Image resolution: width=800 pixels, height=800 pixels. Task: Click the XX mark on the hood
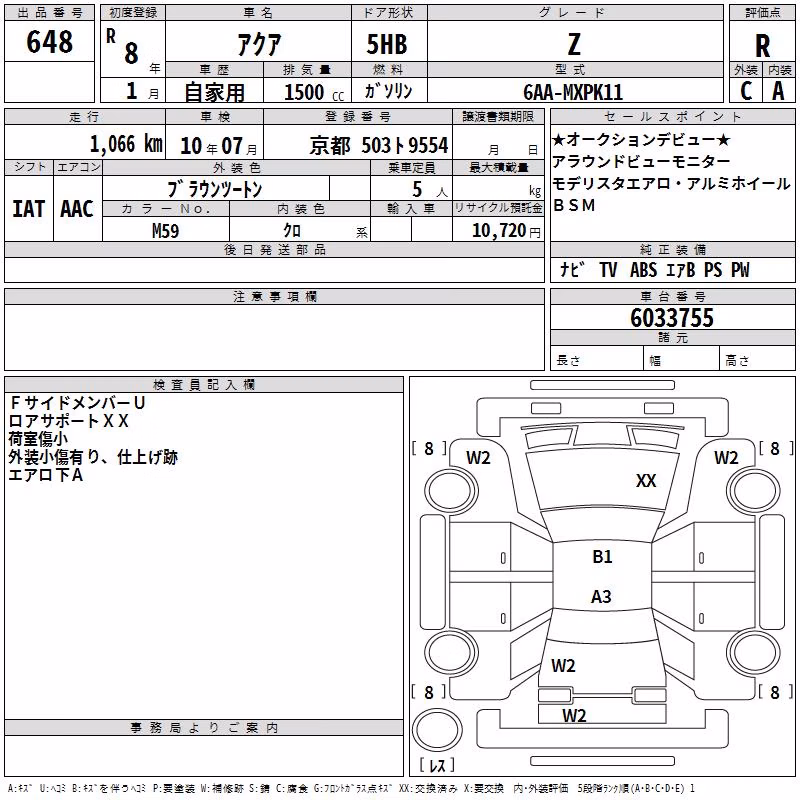click(646, 481)
